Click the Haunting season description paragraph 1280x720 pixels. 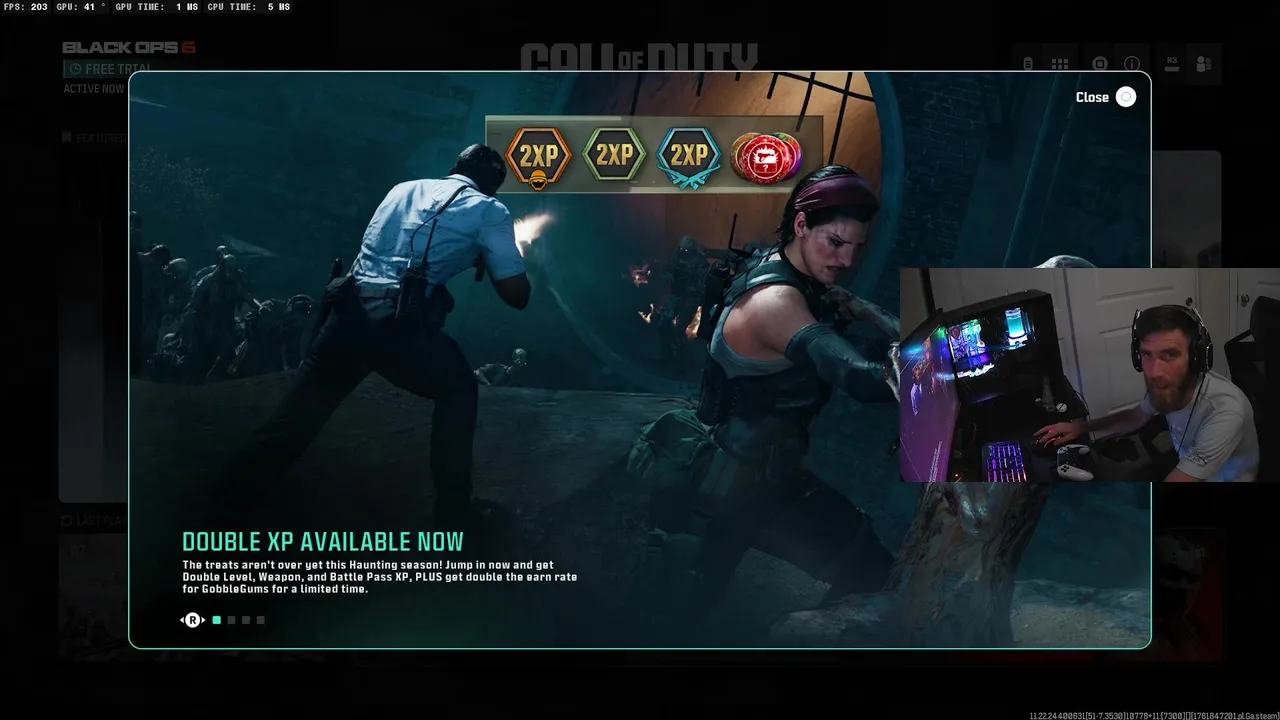tap(380, 577)
